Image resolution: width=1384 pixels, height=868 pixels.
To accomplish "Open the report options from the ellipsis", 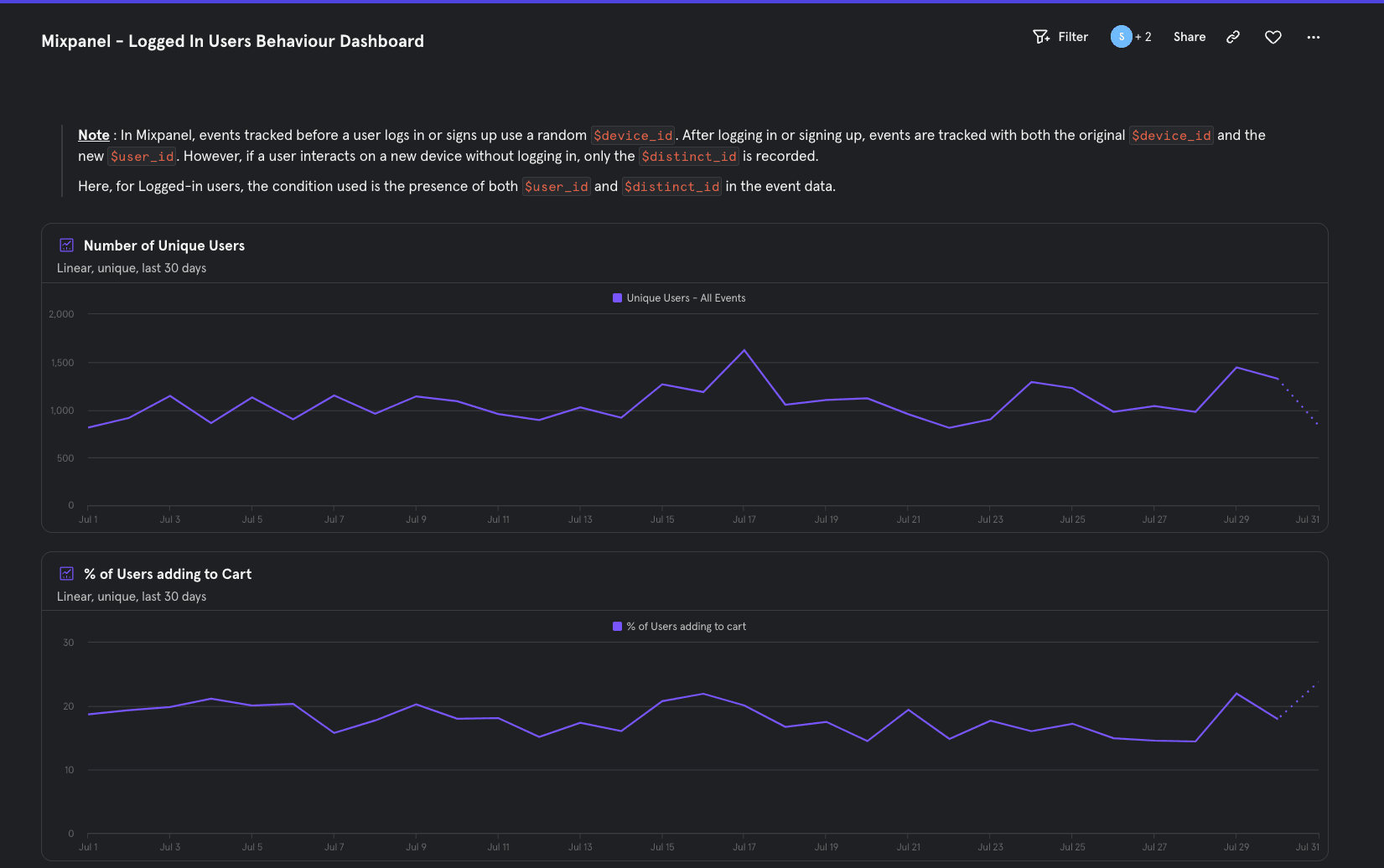I will (1313, 37).
